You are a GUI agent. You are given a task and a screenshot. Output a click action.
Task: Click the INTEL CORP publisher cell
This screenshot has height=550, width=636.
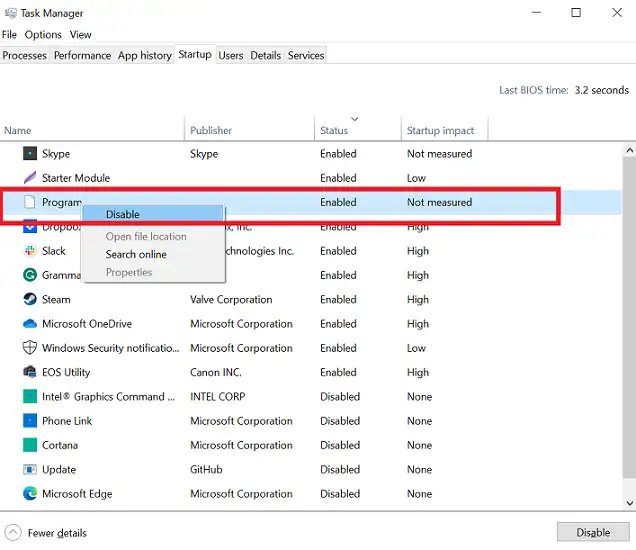(218, 396)
